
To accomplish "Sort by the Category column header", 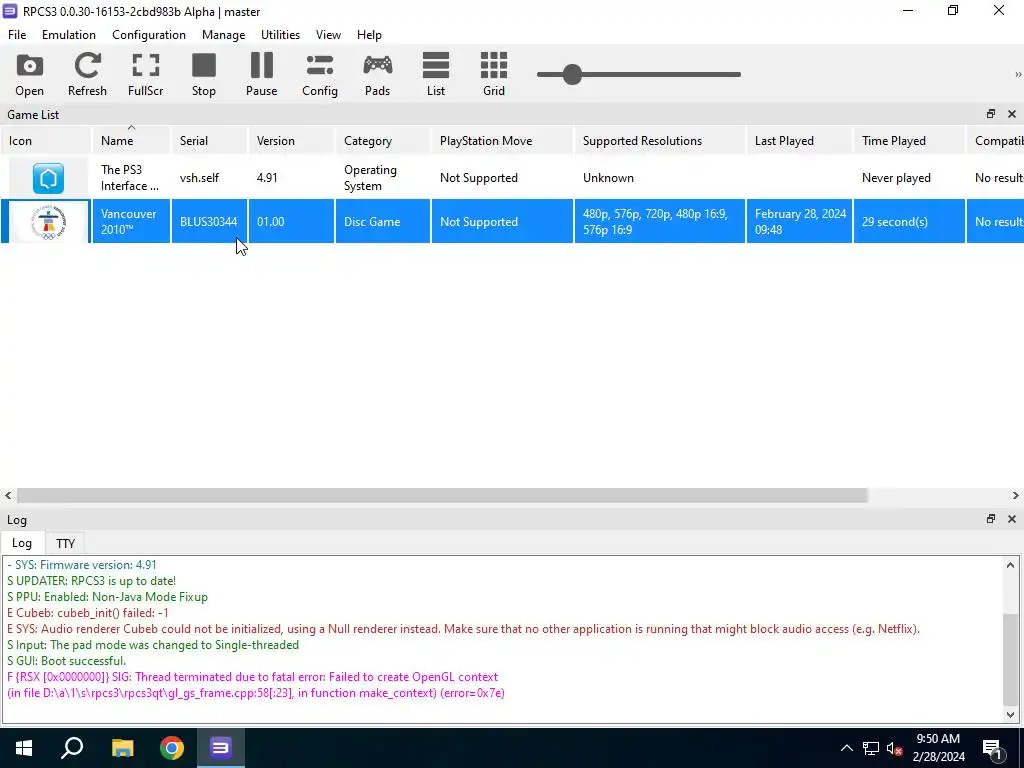I will [x=383, y=140].
